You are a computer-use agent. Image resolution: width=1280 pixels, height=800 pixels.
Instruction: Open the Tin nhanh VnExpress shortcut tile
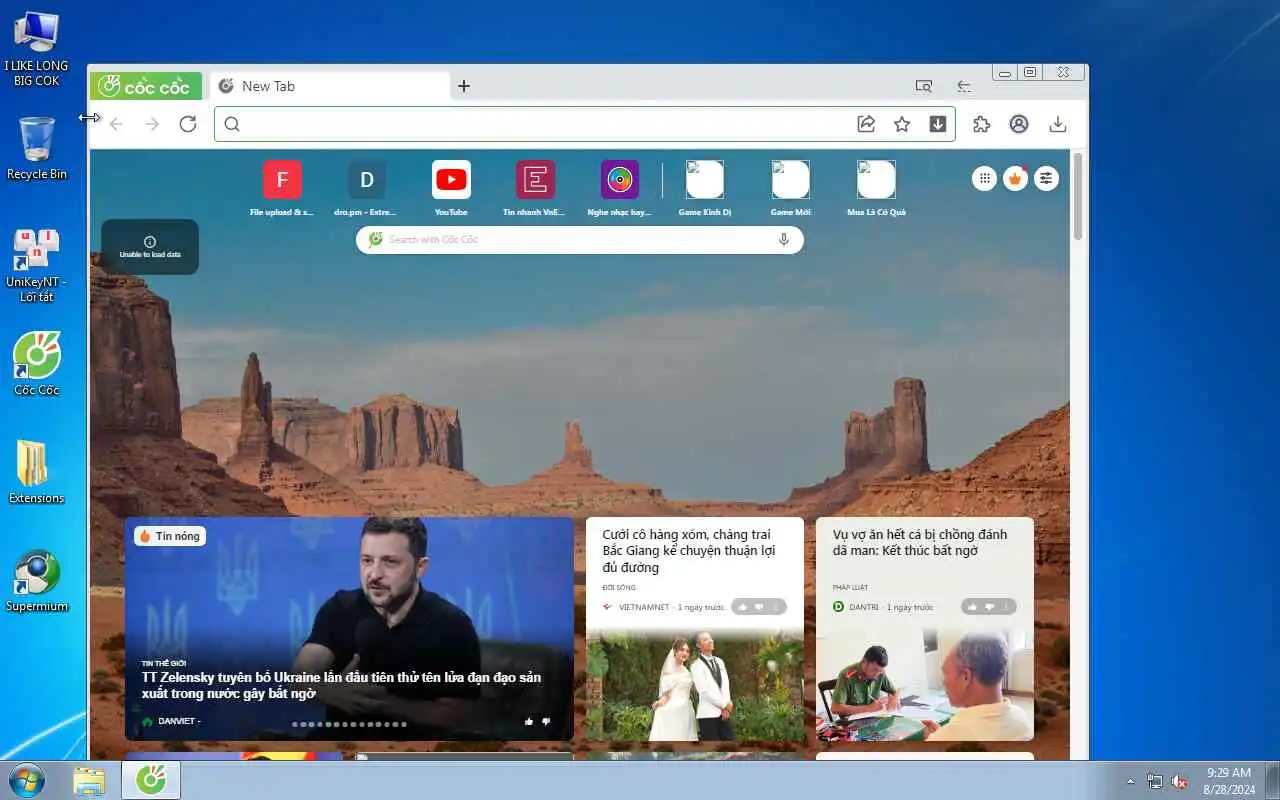click(x=535, y=187)
